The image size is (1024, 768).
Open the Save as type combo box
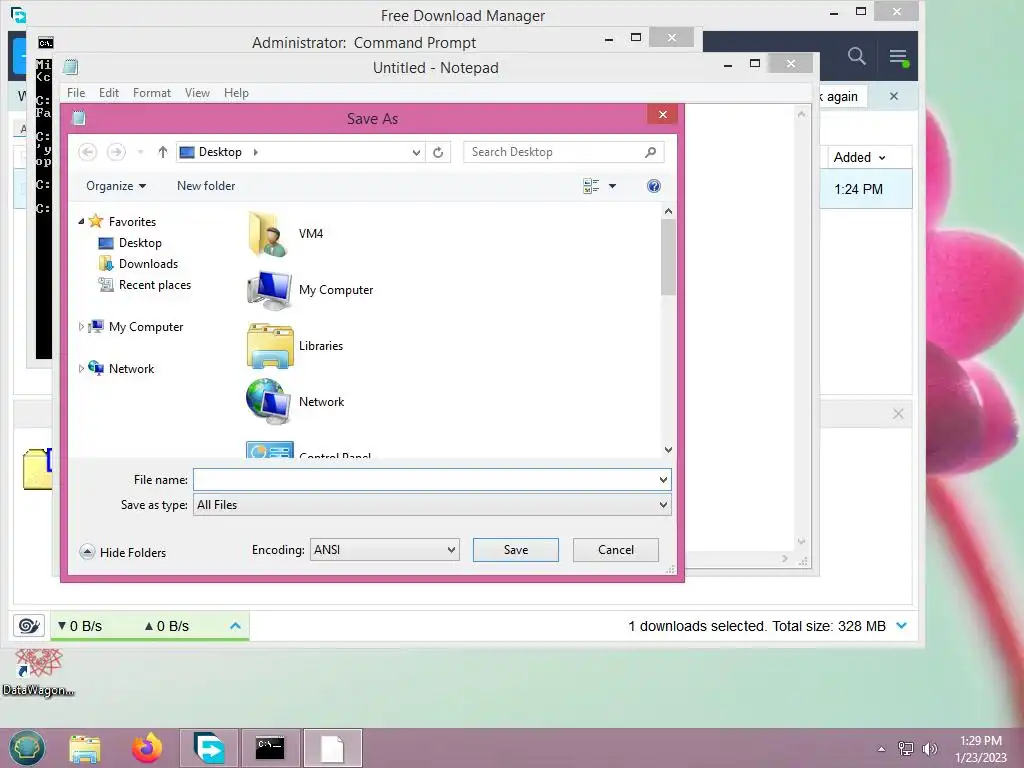[x=432, y=505]
